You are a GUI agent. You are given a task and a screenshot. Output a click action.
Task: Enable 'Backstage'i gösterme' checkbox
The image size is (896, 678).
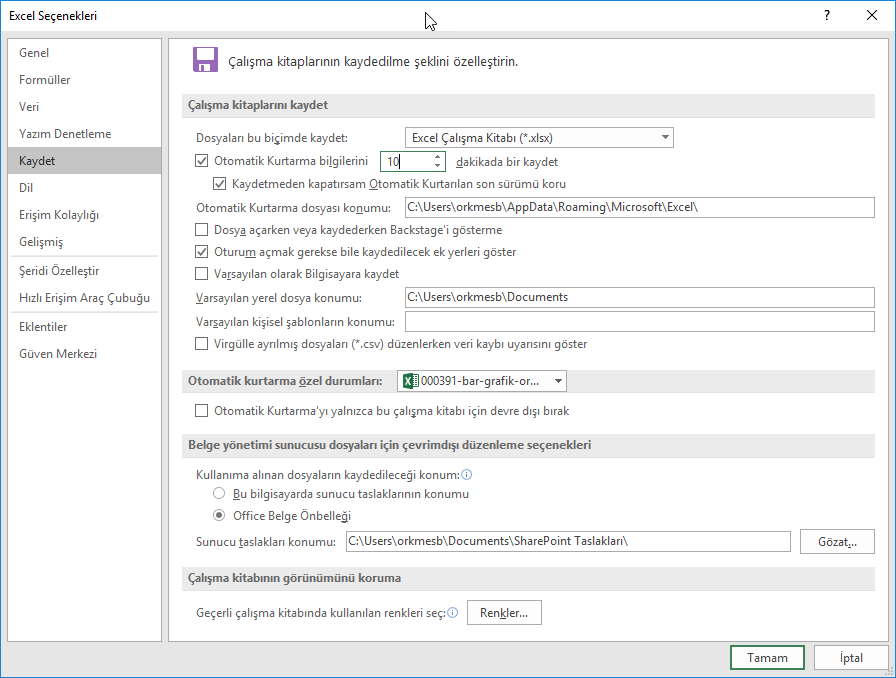tap(201, 230)
